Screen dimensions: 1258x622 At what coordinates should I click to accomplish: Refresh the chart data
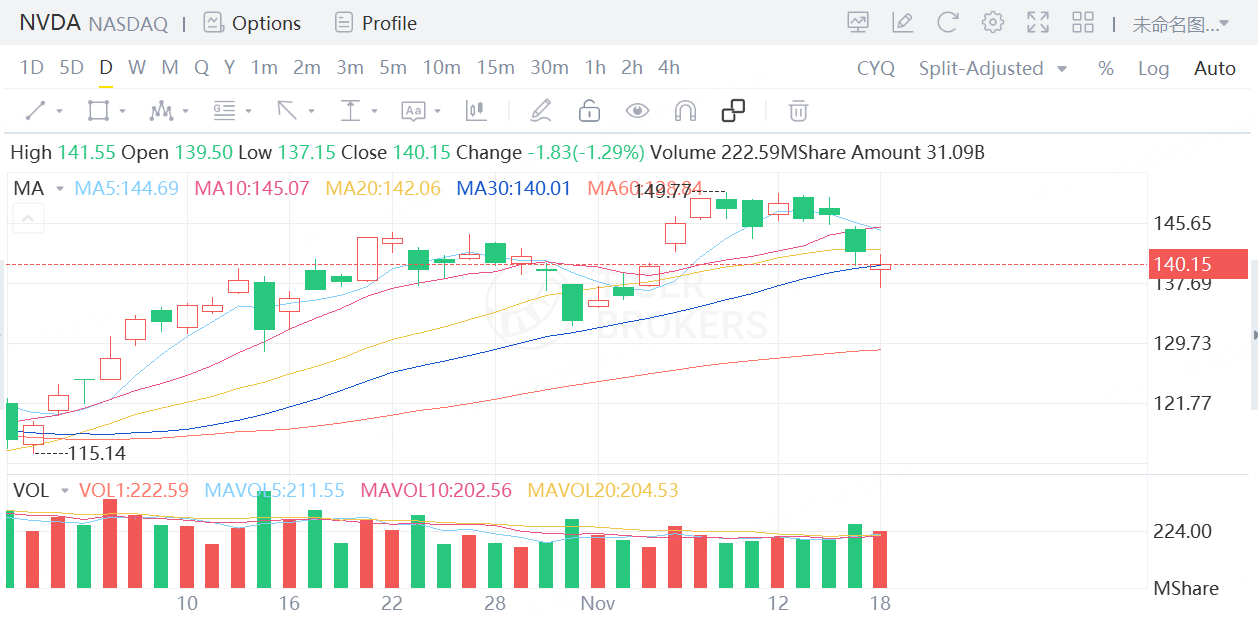click(947, 22)
